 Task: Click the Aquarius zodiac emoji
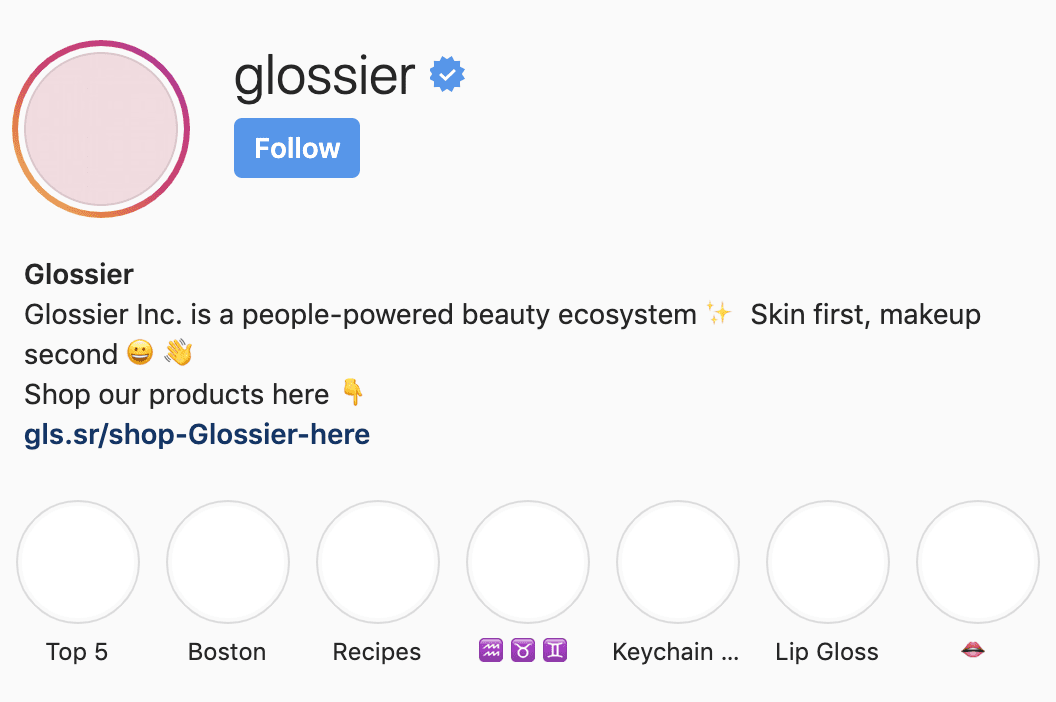click(491, 651)
